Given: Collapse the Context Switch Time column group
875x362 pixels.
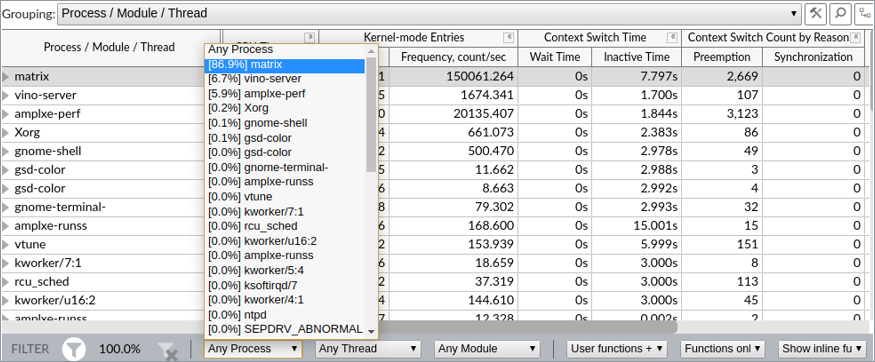Looking at the screenshot, I should (672, 37).
